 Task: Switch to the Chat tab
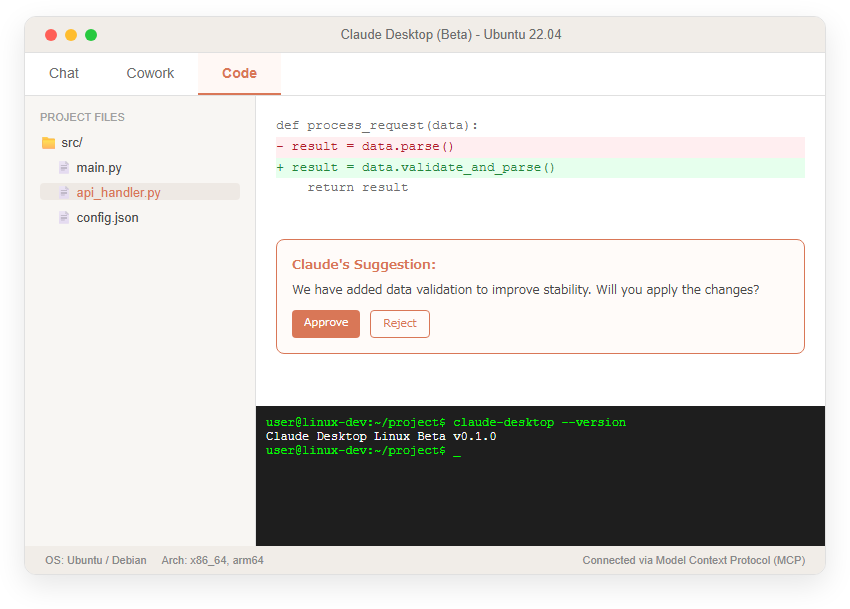tap(64, 73)
